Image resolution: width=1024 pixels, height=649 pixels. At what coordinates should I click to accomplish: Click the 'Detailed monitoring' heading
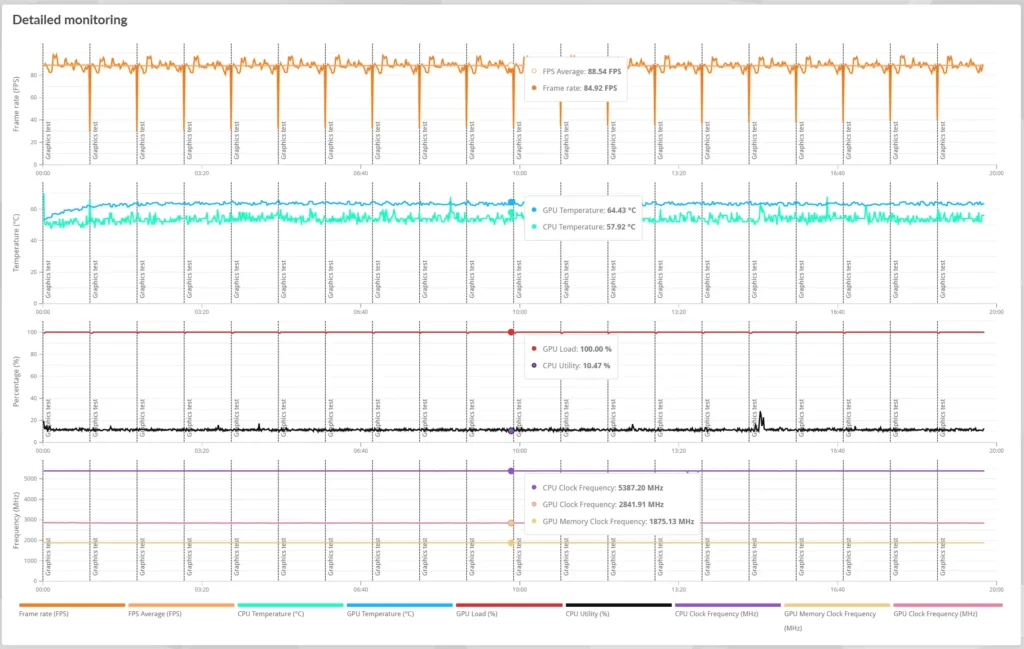coord(70,20)
